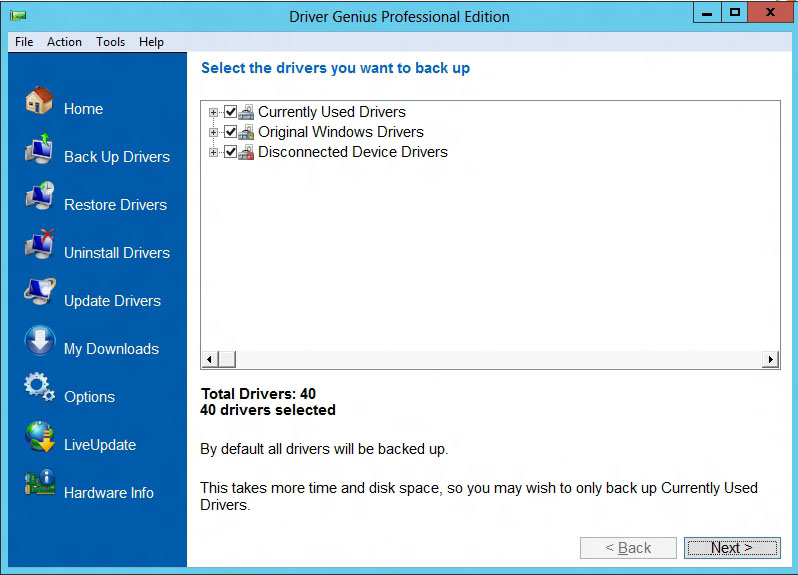Open the Back Up Drivers label
The width and height of the screenshot is (798, 575).
(x=117, y=157)
